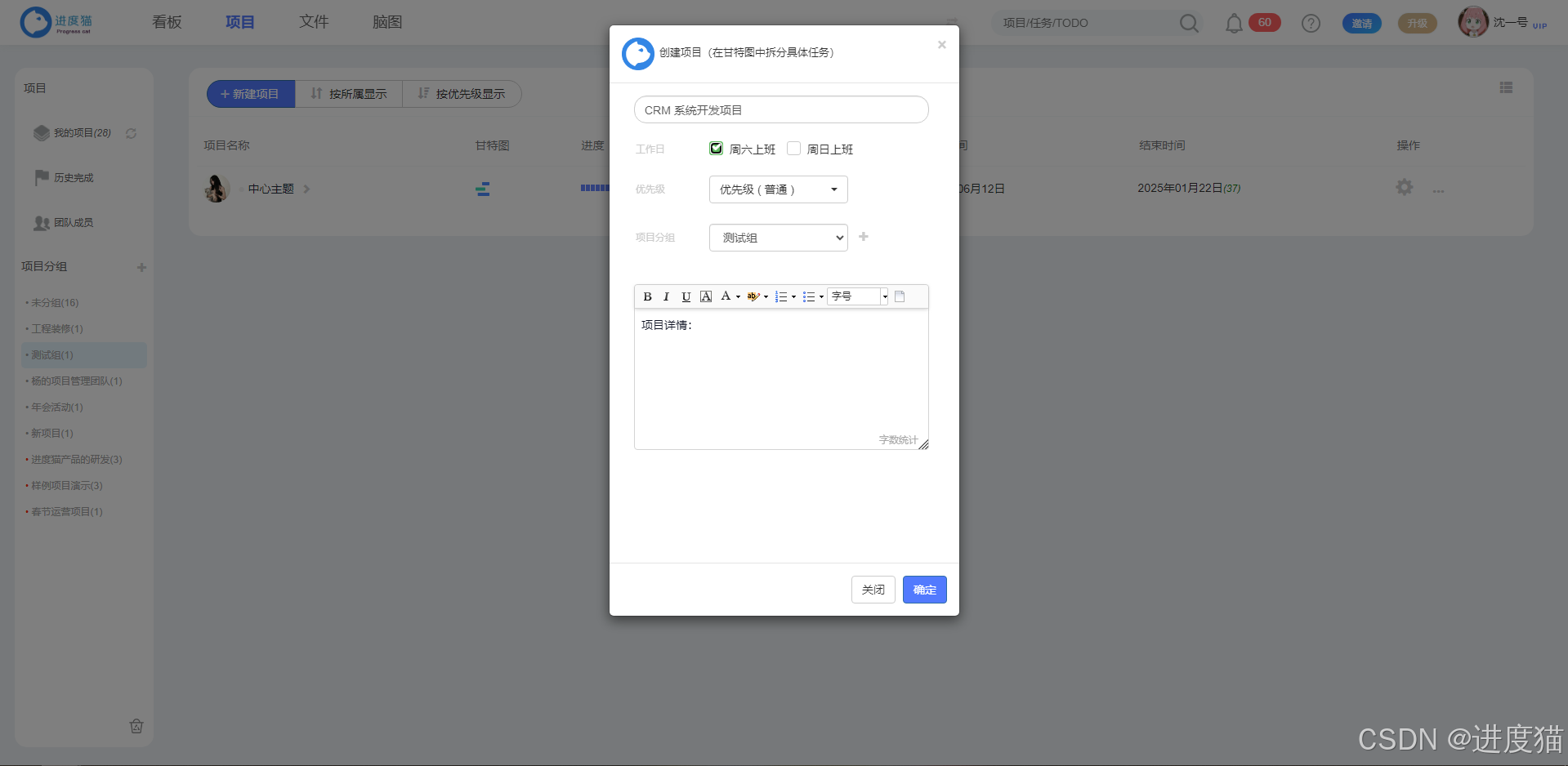Image resolution: width=1568 pixels, height=766 pixels.
Task: Open user avatar 沈一号
Action: coord(1473,22)
